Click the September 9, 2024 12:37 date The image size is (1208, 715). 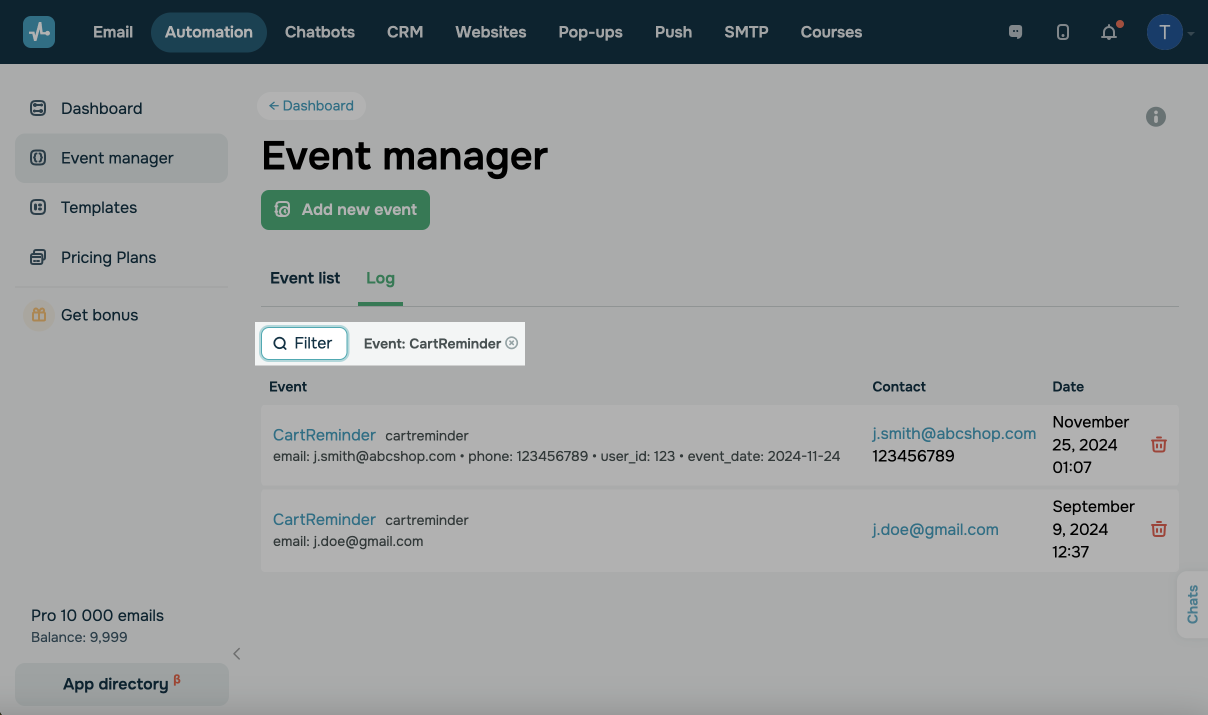(1093, 529)
